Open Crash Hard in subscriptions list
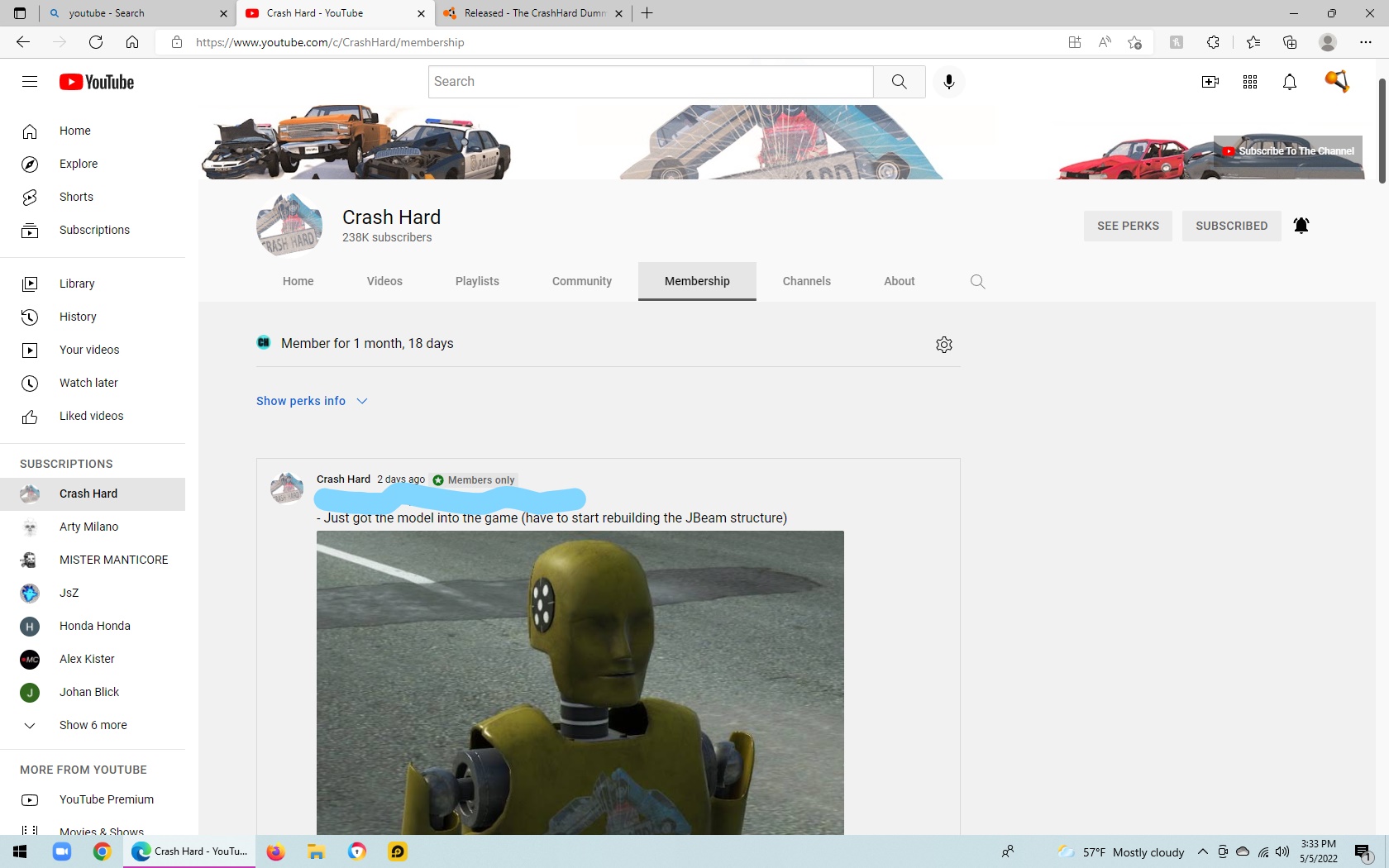The width and height of the screenshot is (1389, 868). click(93, 494)
